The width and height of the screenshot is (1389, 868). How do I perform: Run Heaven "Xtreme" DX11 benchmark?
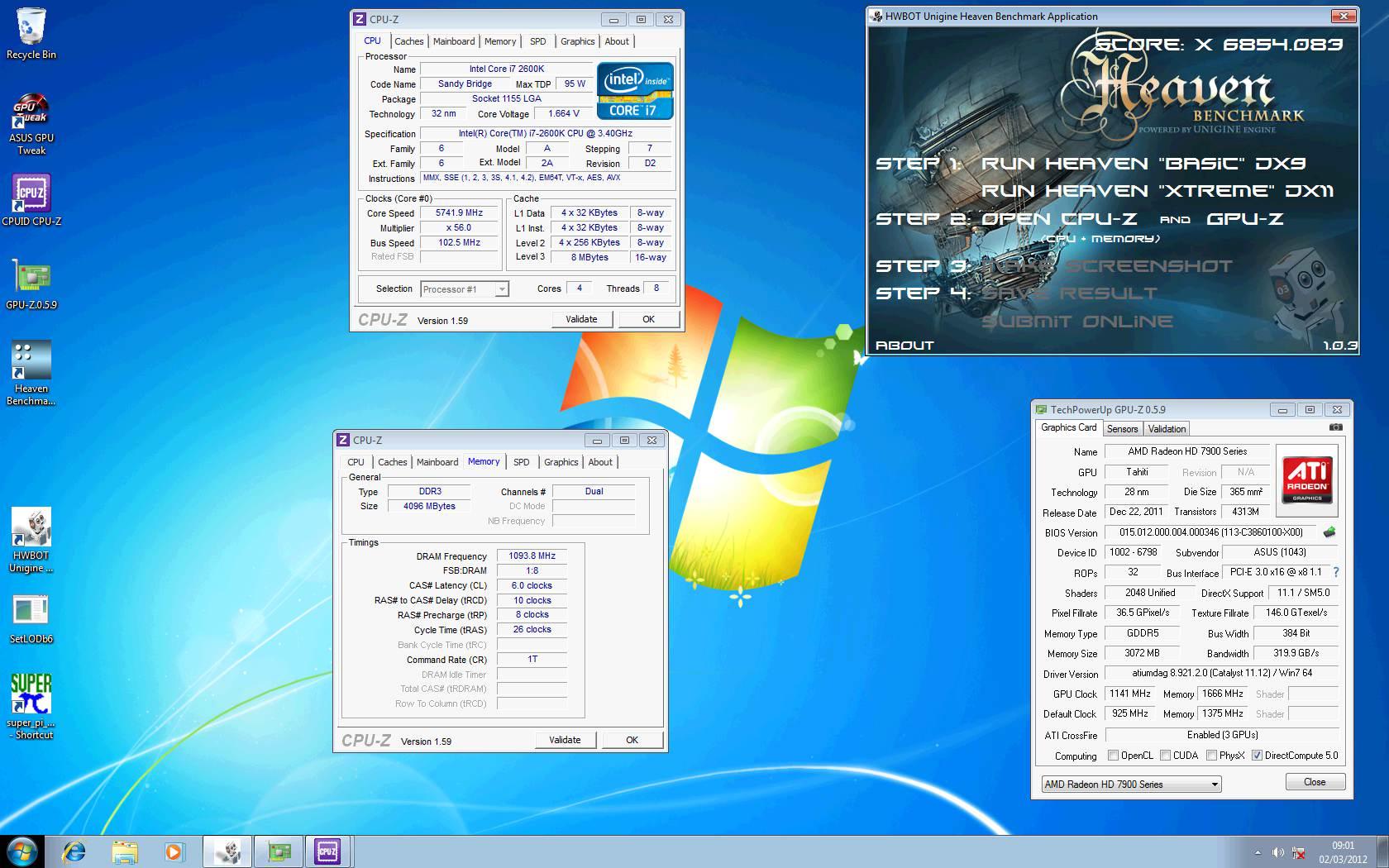(x=1157, y=191)
